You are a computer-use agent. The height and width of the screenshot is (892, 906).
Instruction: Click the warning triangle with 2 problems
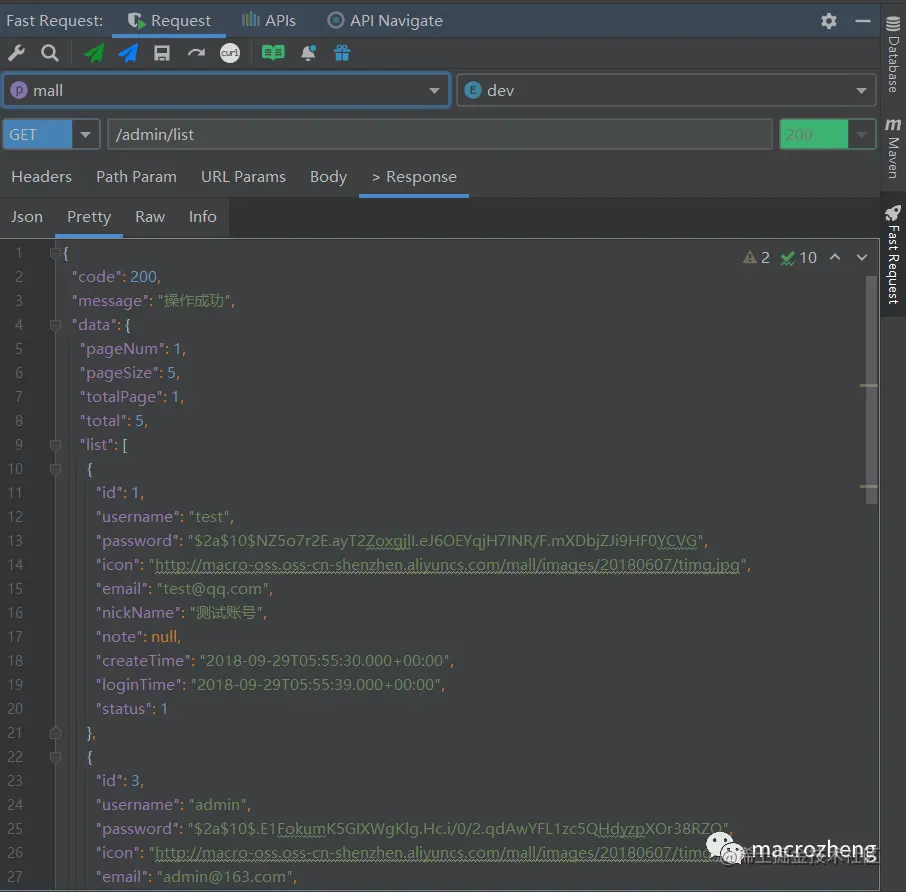756,257
